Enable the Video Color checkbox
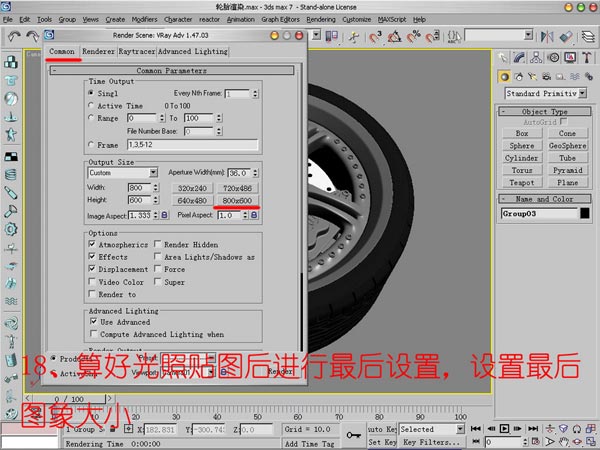 [92, 282]
